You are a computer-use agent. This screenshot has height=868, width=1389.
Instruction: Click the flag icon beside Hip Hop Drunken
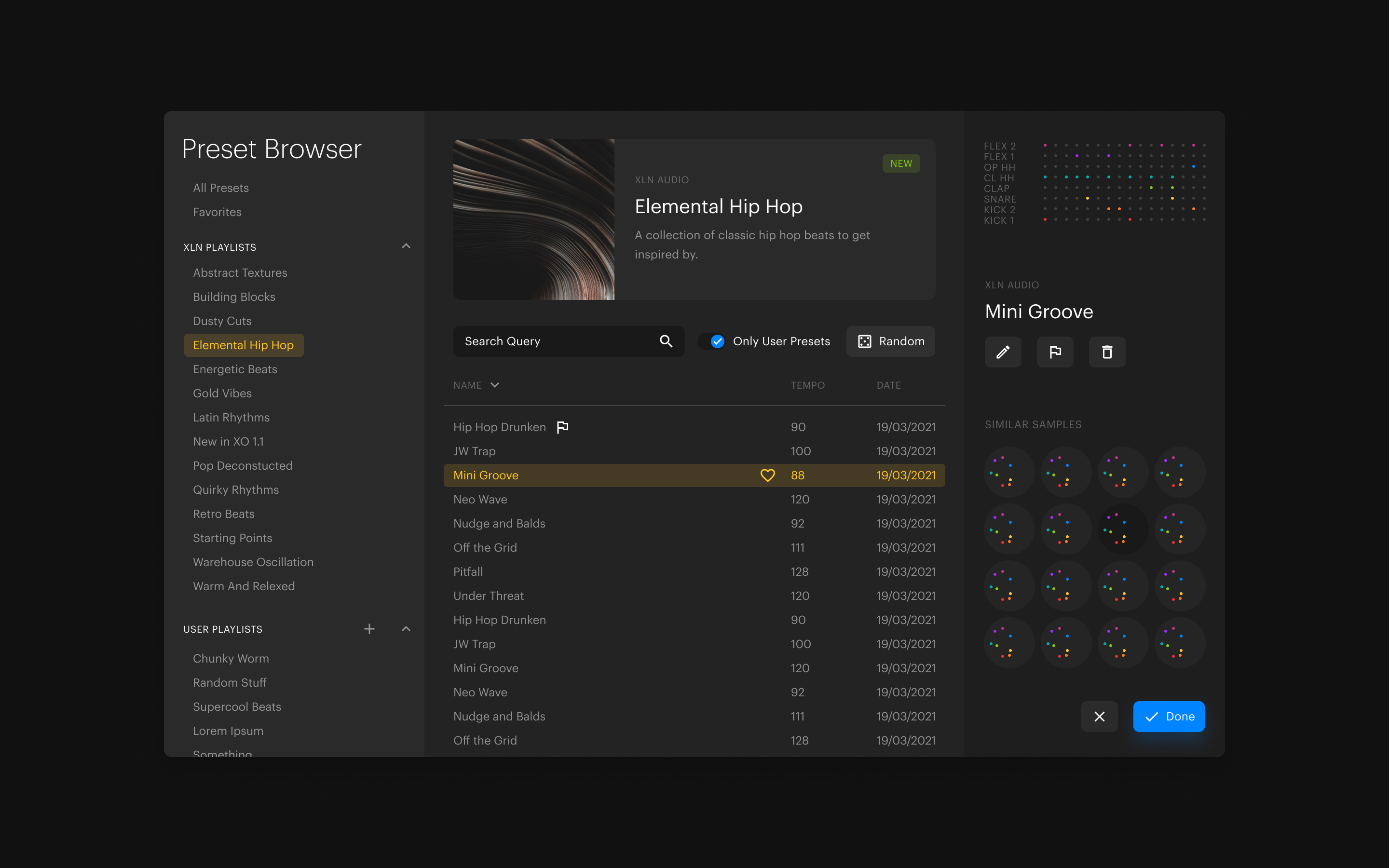pos(562,427)
